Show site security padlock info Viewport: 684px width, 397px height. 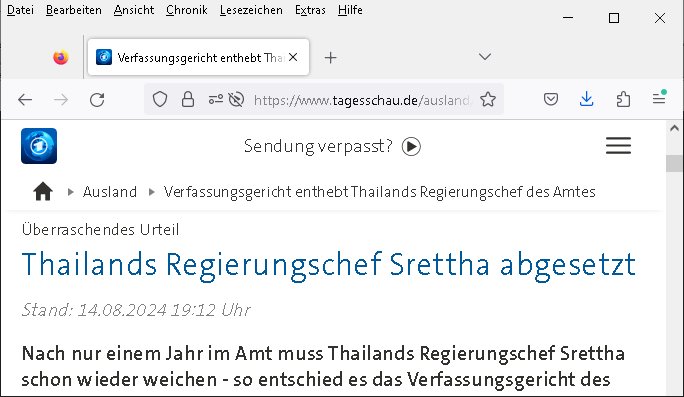coord(188,99)
